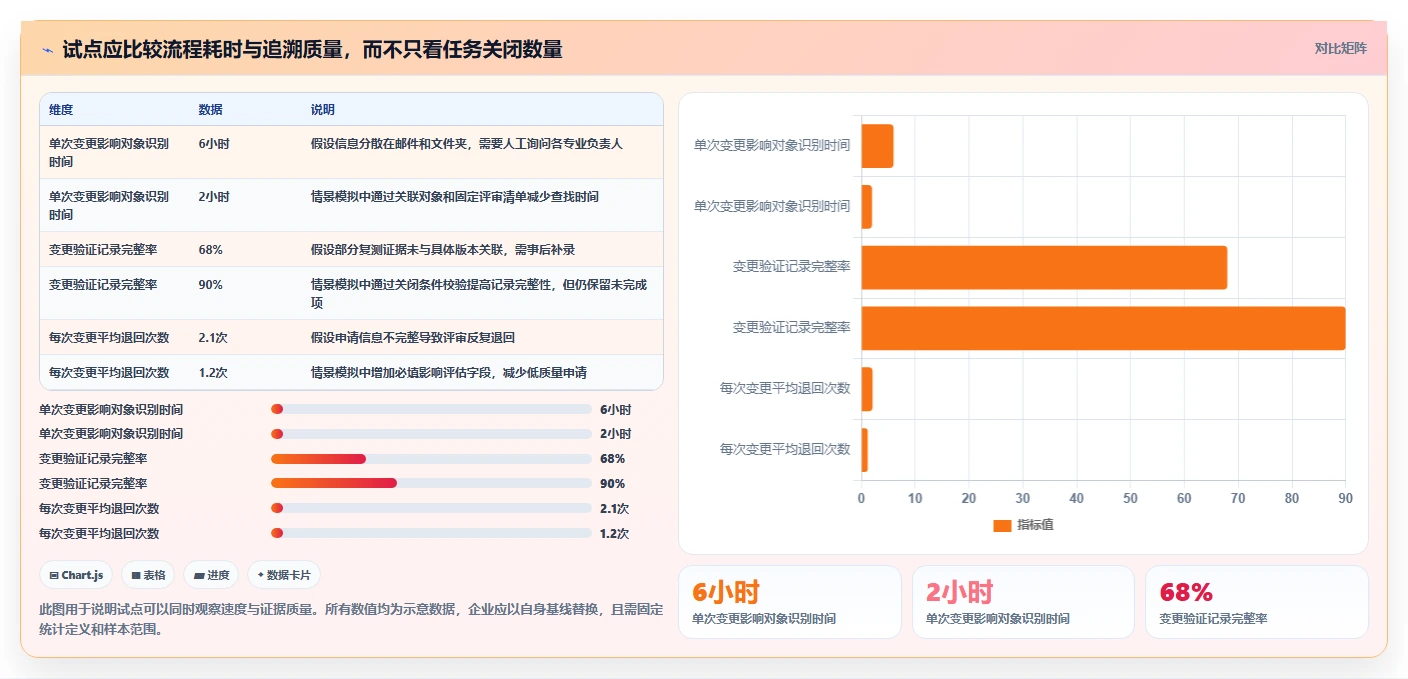Screen dimensions: 1408x679
Task: Click the progress bar showing 1.2次
Action: [x=431, y=533]
